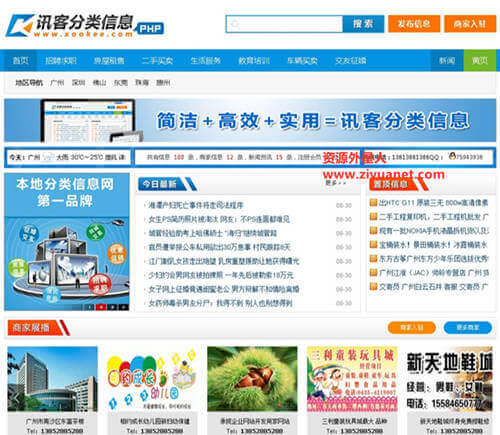Image resolution: width=500 pixels, height=435 pixels.
Task: Open the 新闻 tab in navigation bar
Action: (x=447, y=61)
